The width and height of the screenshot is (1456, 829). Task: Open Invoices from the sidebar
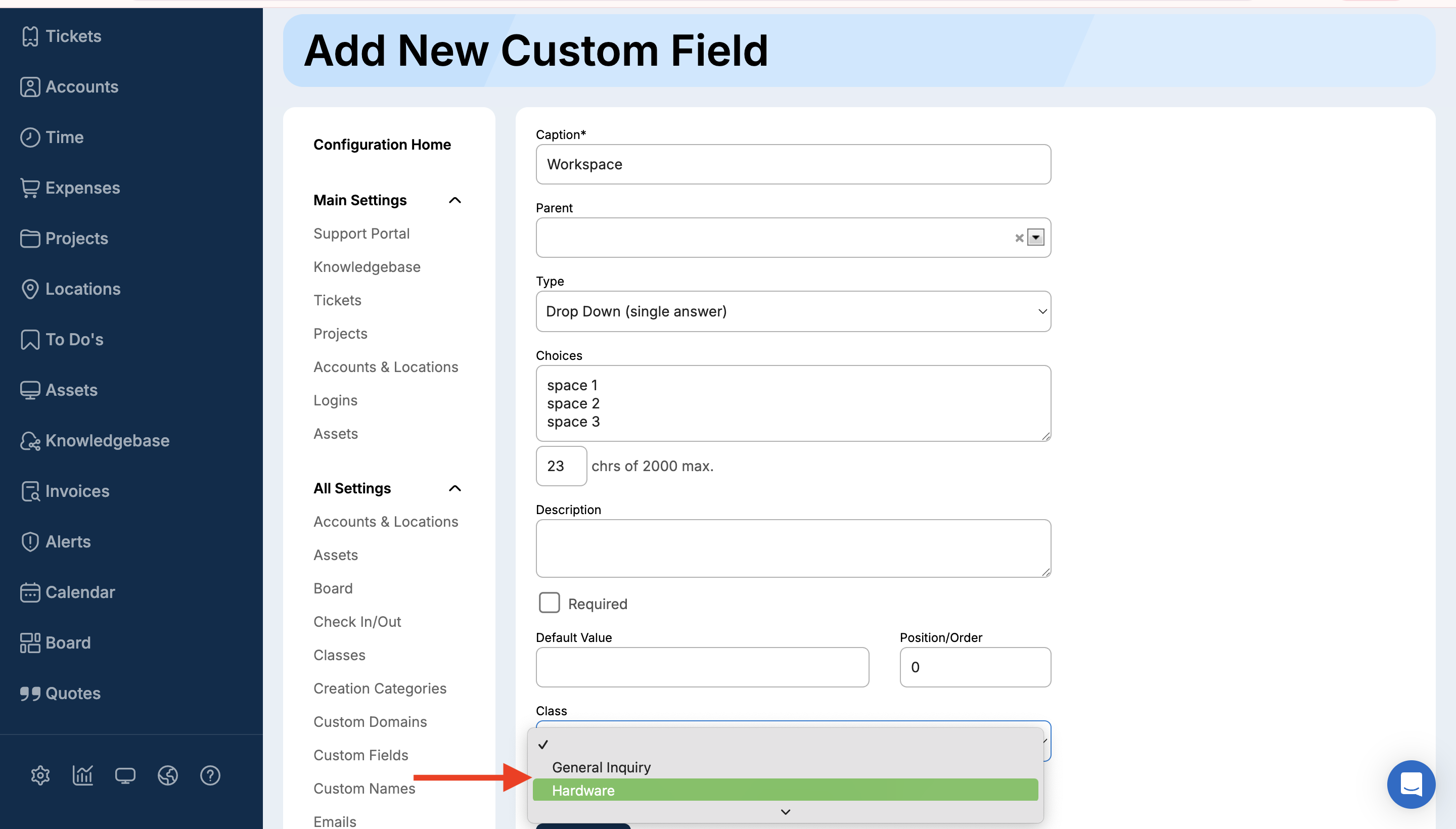click(x=77, y=491)
